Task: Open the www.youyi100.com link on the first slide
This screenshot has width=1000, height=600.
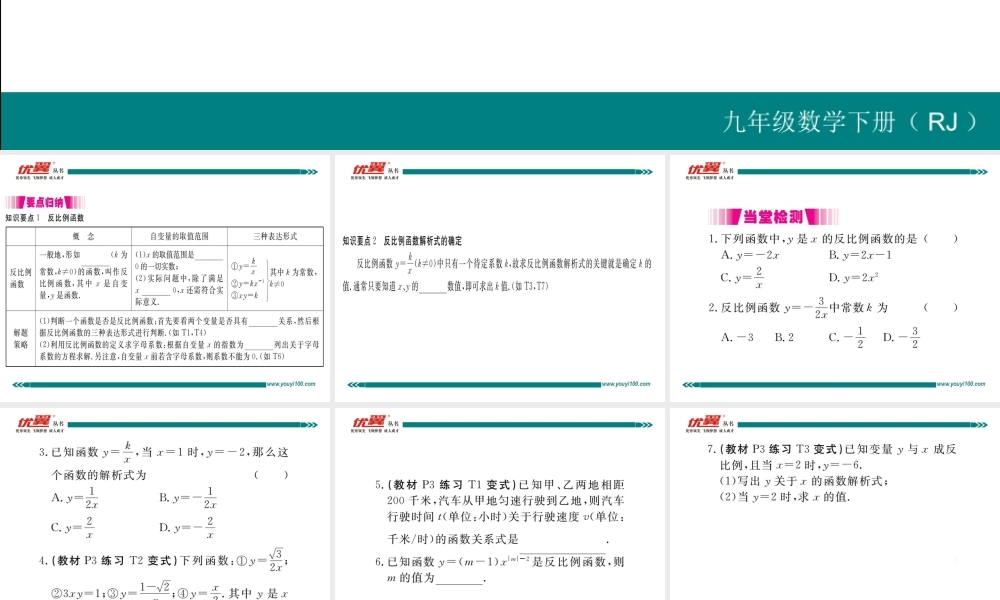Action: (x=288, y=383)
